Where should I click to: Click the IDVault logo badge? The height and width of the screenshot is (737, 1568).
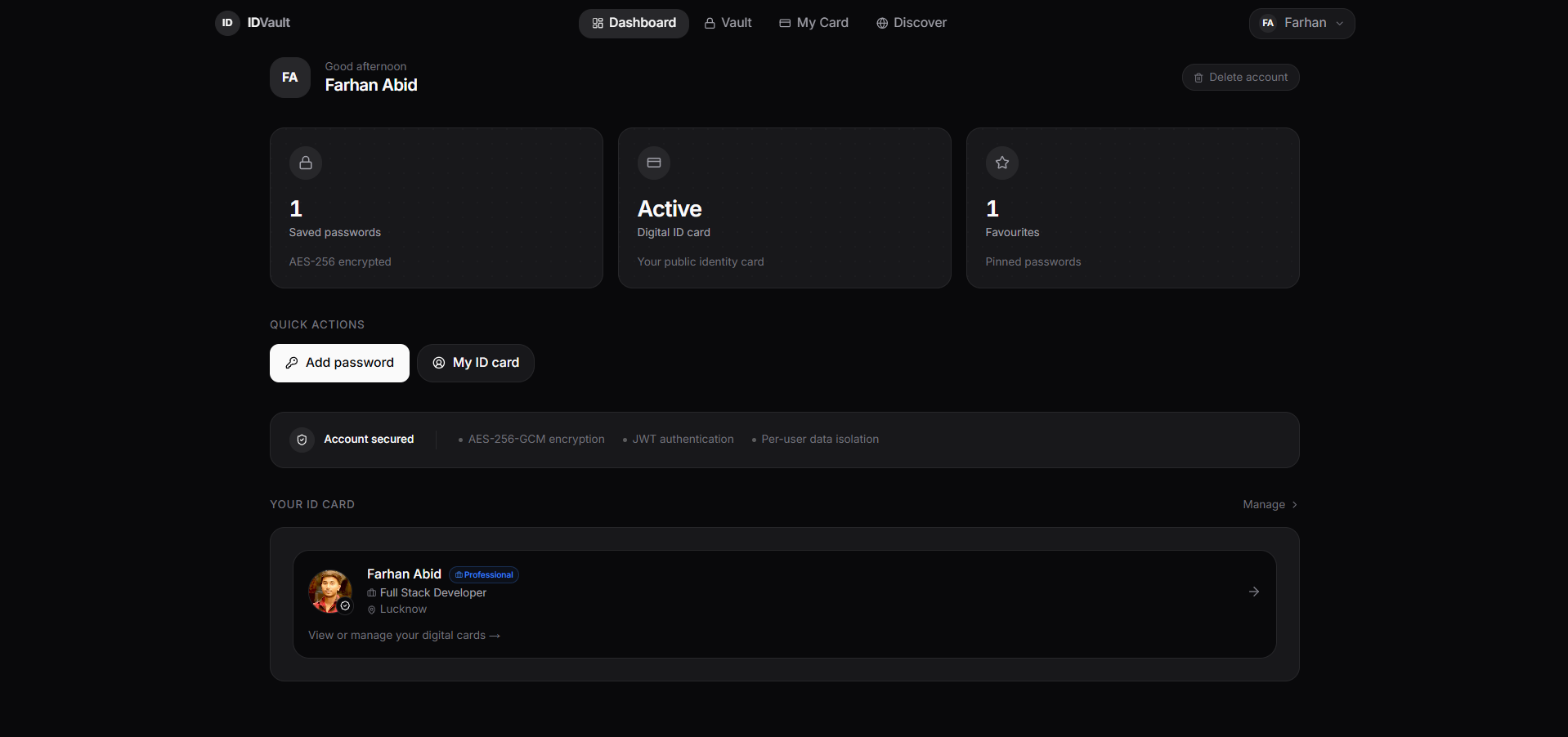click(227, 23)
